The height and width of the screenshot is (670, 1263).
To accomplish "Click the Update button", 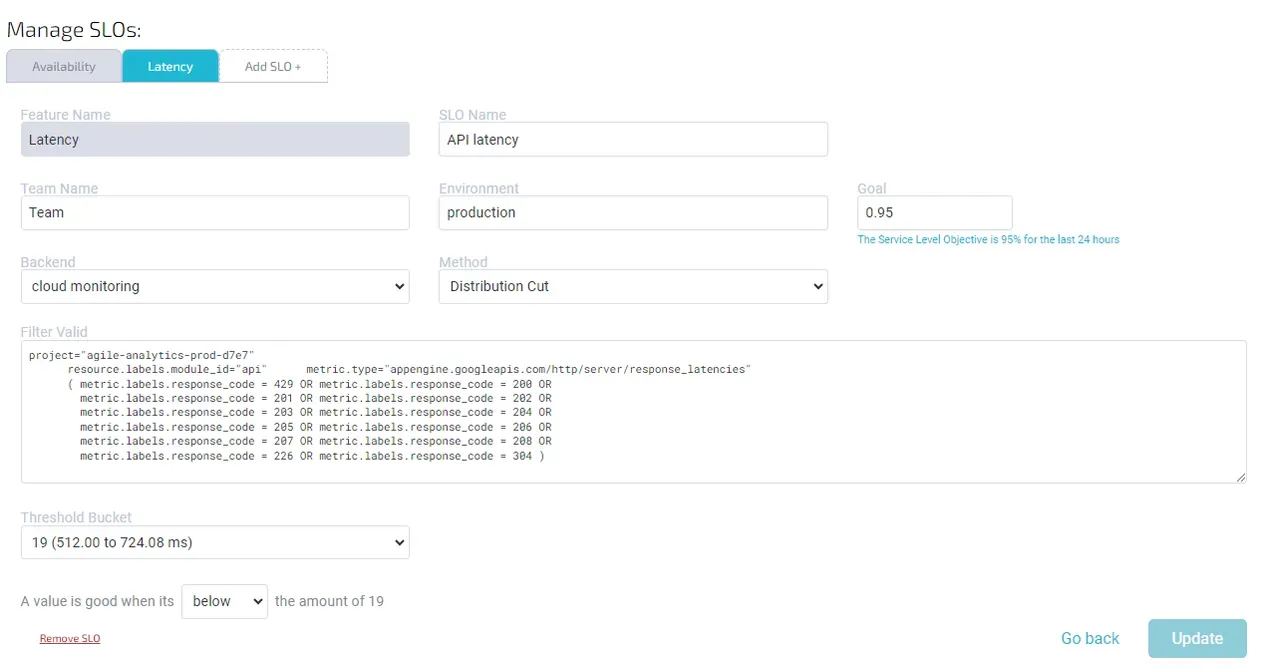I will click(1197, 638).
